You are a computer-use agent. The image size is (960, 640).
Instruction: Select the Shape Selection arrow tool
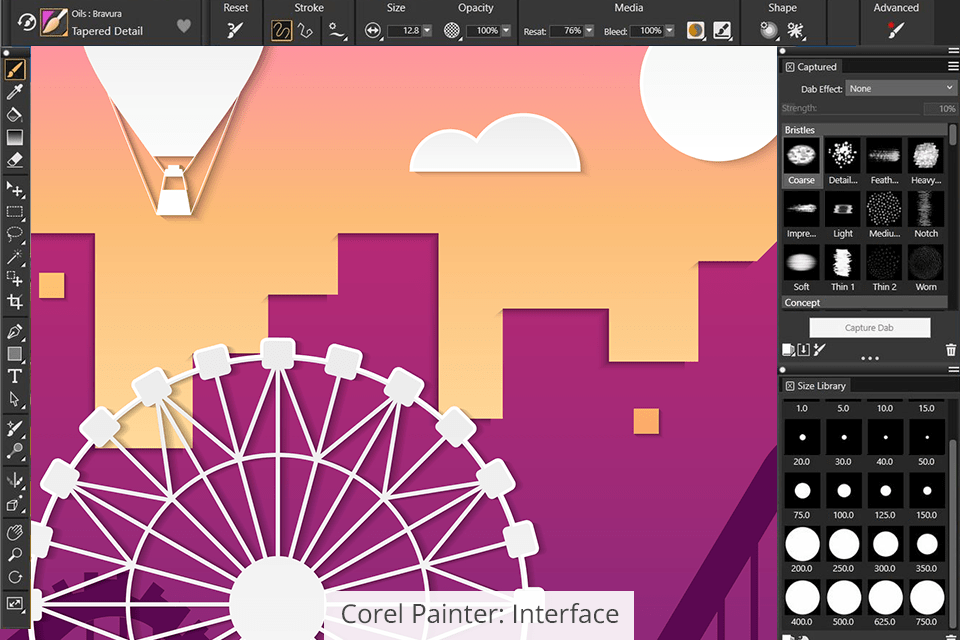coord(15,399)
